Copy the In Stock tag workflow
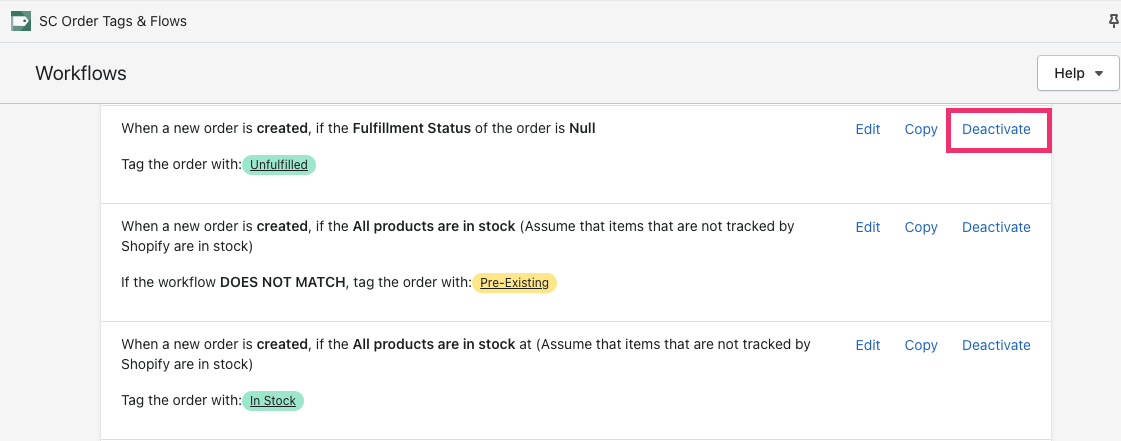The height and width of the screenshot is (441, 1121). 921,345
